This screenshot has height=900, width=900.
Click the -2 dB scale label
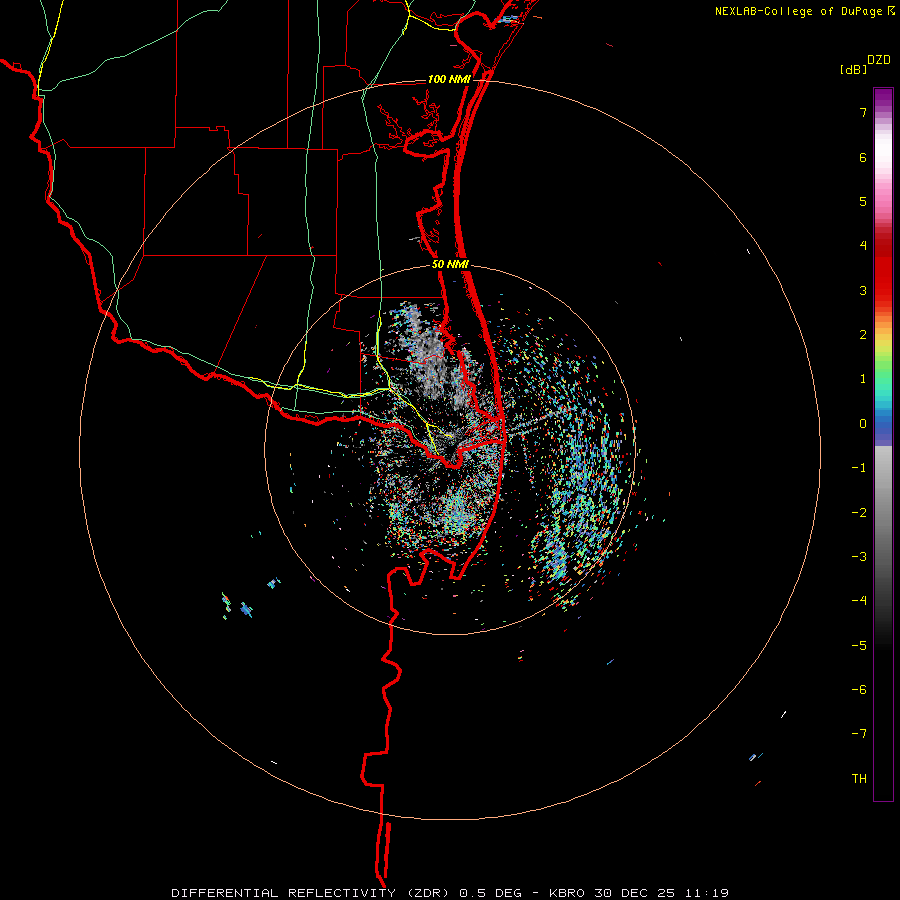859,513
